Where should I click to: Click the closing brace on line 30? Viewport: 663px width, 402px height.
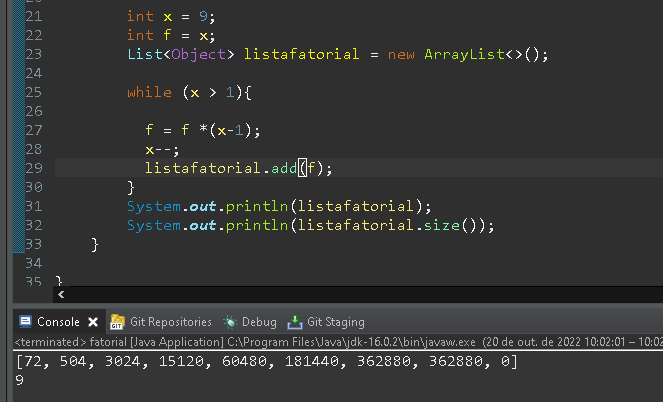click(131, 187)
